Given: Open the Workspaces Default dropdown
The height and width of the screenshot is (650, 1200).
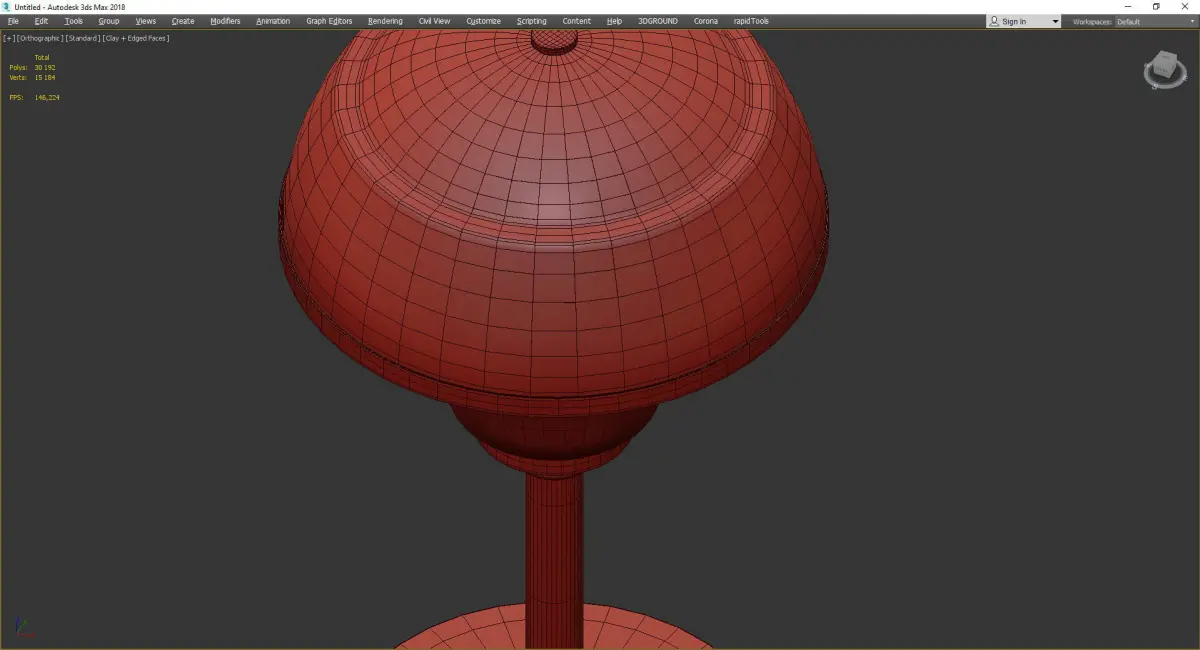Looking at the screenshot, I should 1155,21.
